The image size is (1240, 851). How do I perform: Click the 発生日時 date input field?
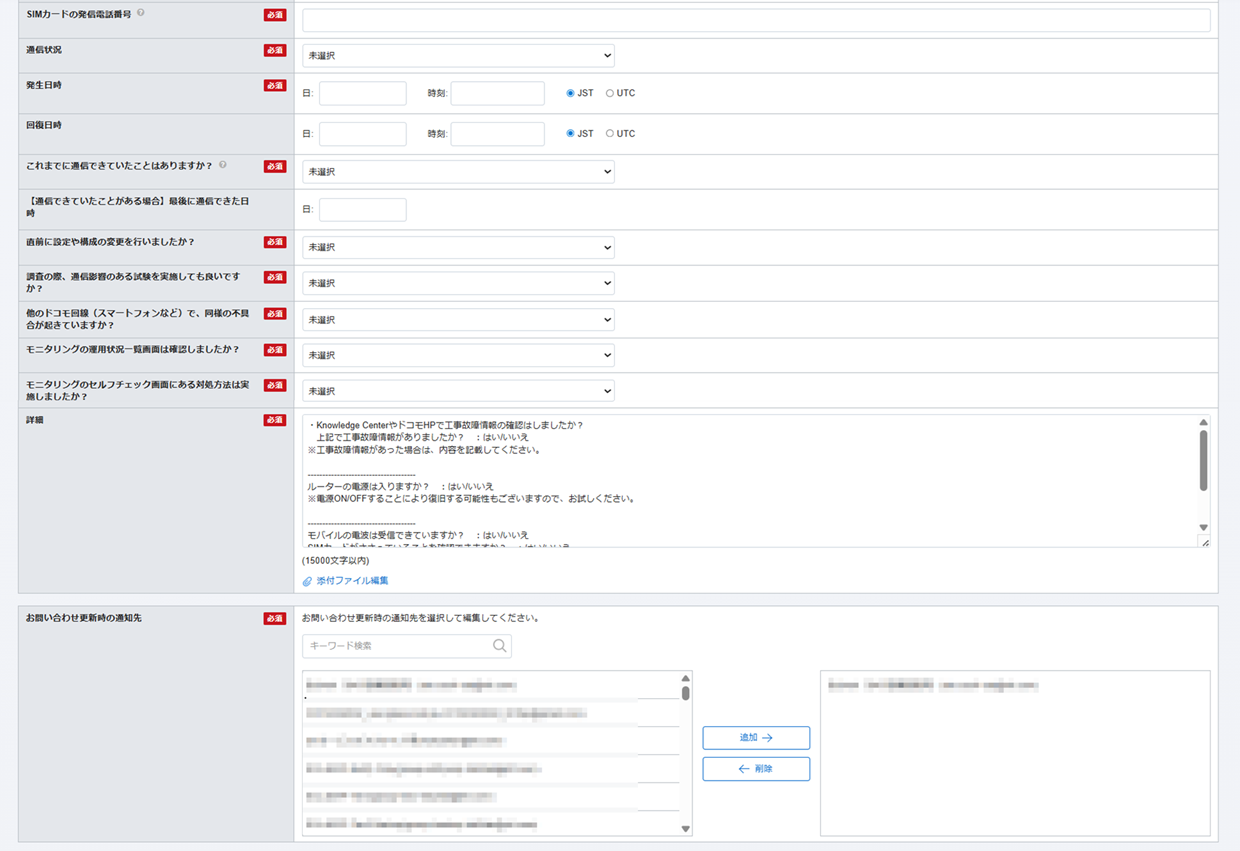(x=362, y=93)
